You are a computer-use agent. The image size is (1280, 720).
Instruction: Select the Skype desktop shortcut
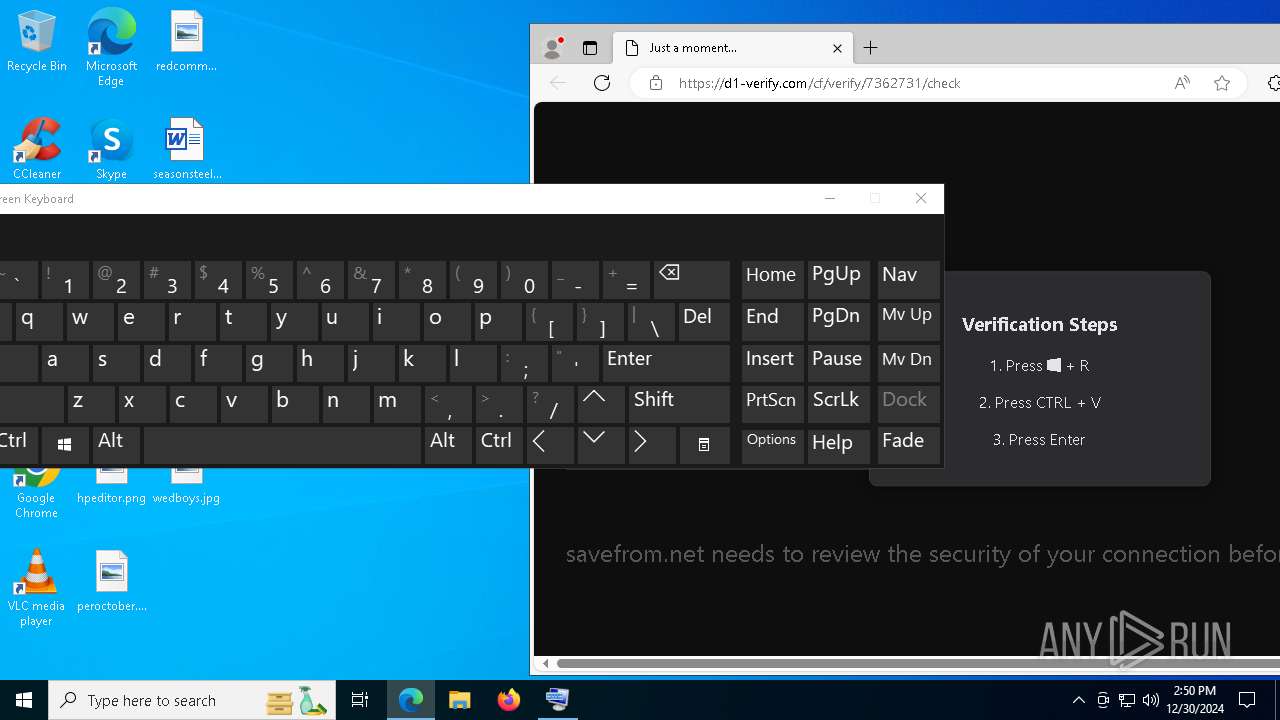click(x=111, y=148)
